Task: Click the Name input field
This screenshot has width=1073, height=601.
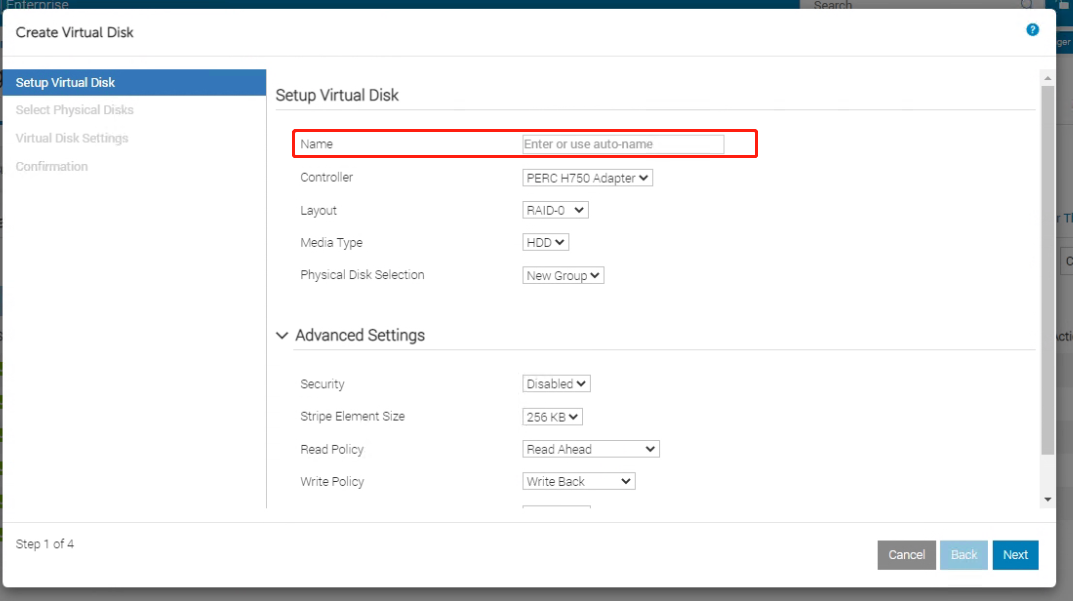Action: [623, 144]
